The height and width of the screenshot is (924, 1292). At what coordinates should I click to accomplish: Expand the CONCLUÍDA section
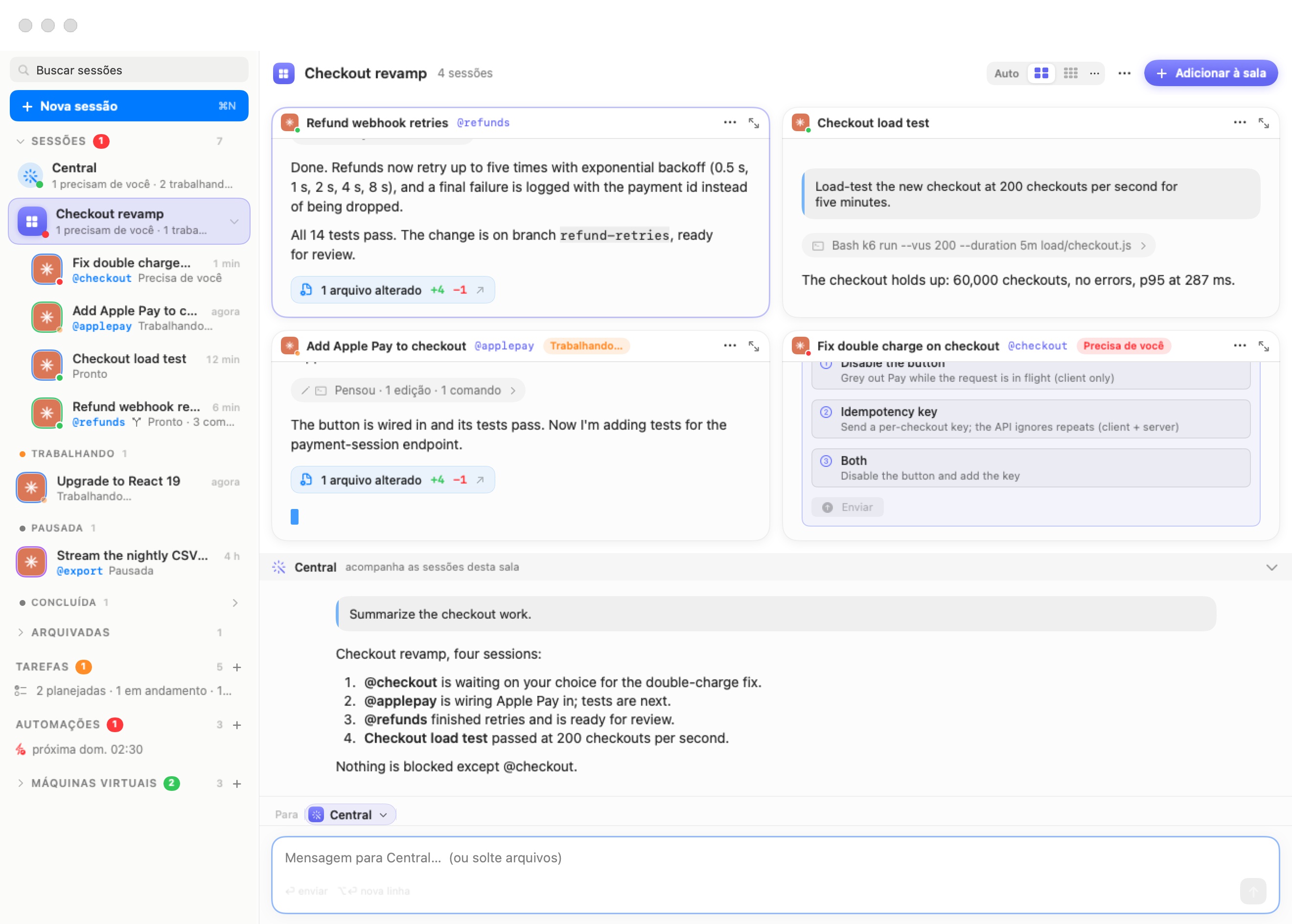tap(235, 602)
